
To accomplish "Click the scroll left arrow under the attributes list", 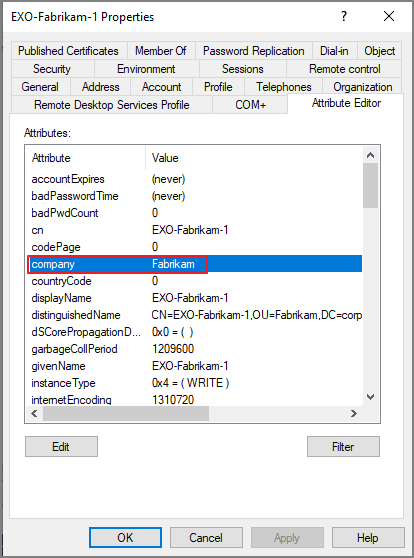I will click(34, 414).
